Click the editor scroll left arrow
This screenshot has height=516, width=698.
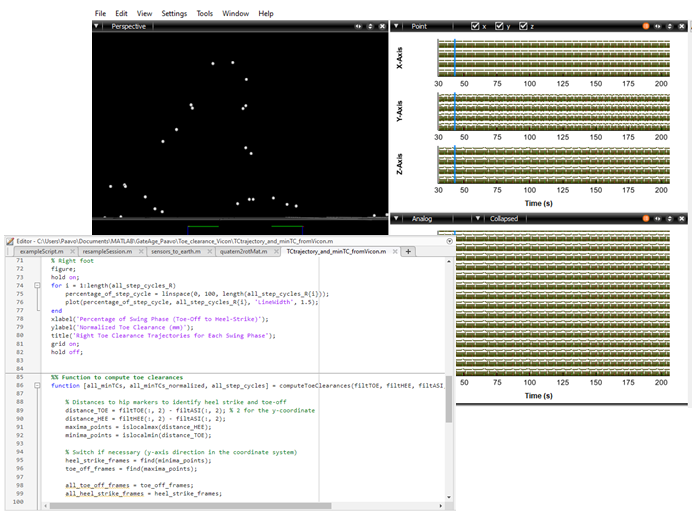coord(46,506)
